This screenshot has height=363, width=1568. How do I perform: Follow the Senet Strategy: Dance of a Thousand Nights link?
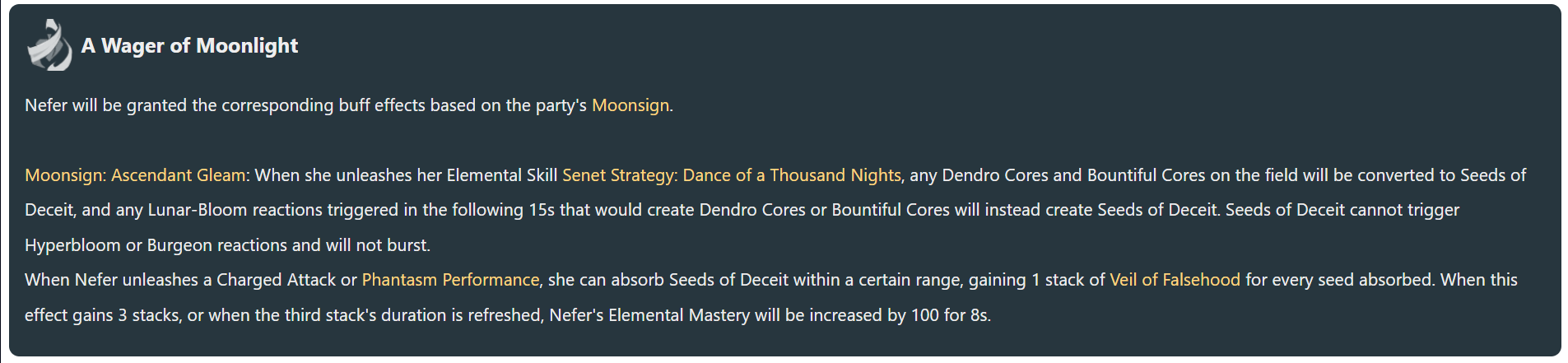click(732, 175)
